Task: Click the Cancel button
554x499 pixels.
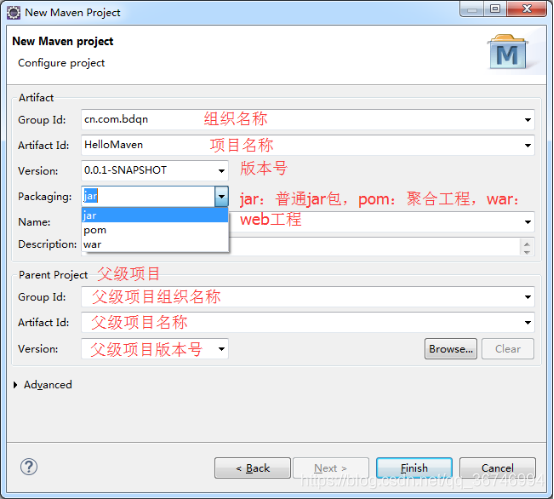Action: (497, 468)
